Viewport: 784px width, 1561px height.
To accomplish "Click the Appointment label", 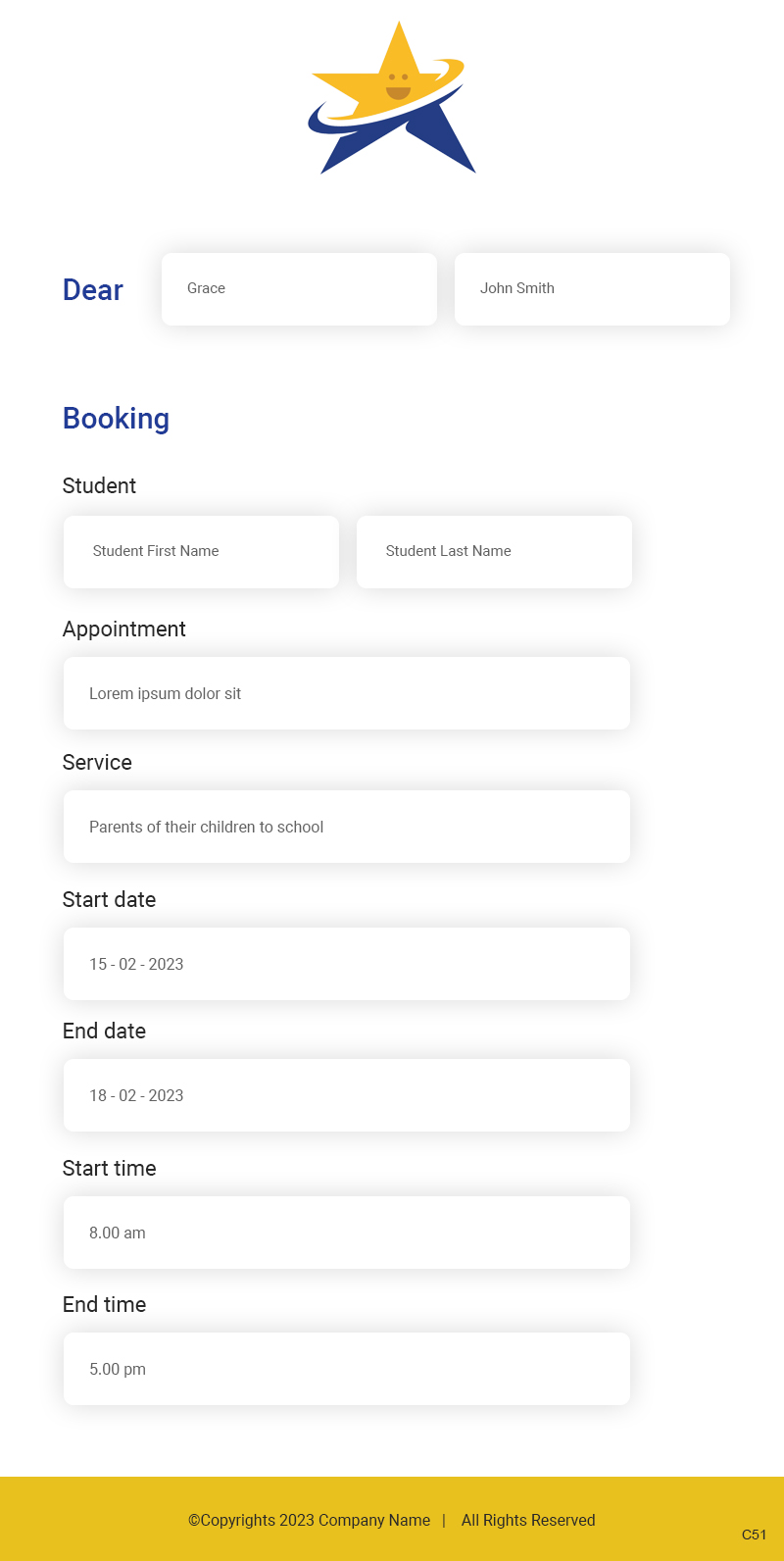I will click(x=123, y=629).
